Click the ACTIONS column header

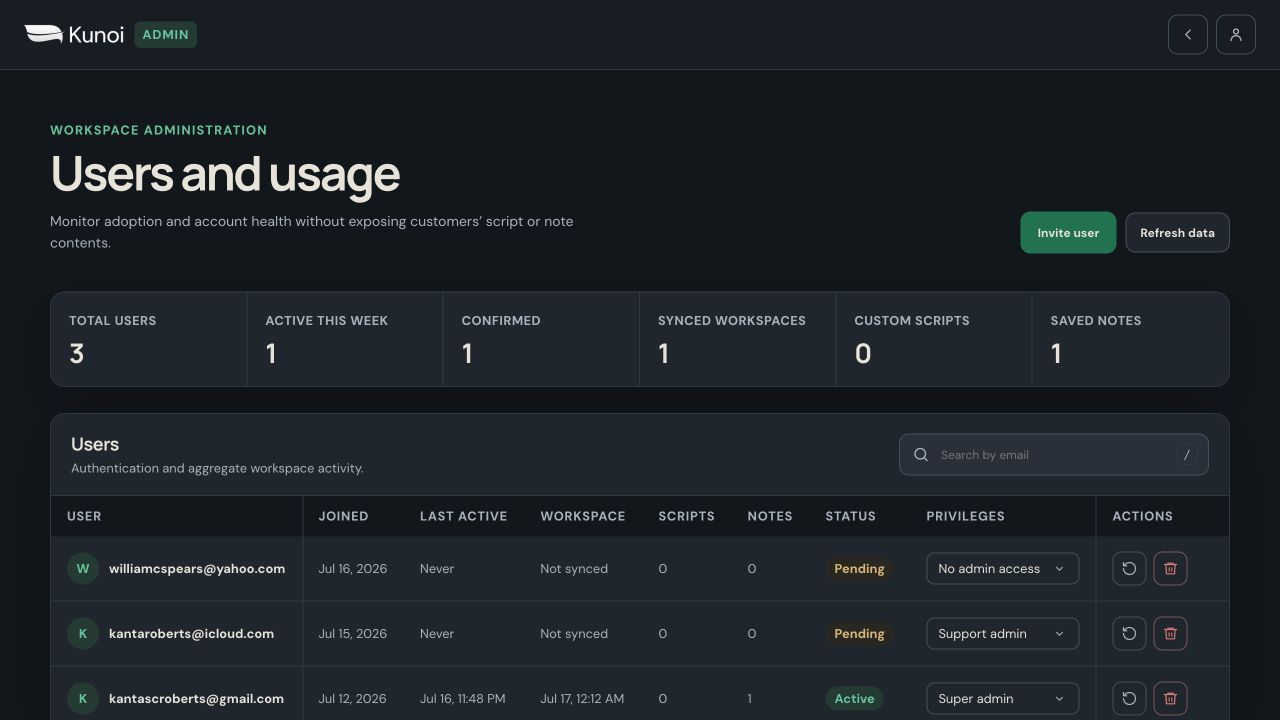pyautogui.click(x=1142, y=517)
